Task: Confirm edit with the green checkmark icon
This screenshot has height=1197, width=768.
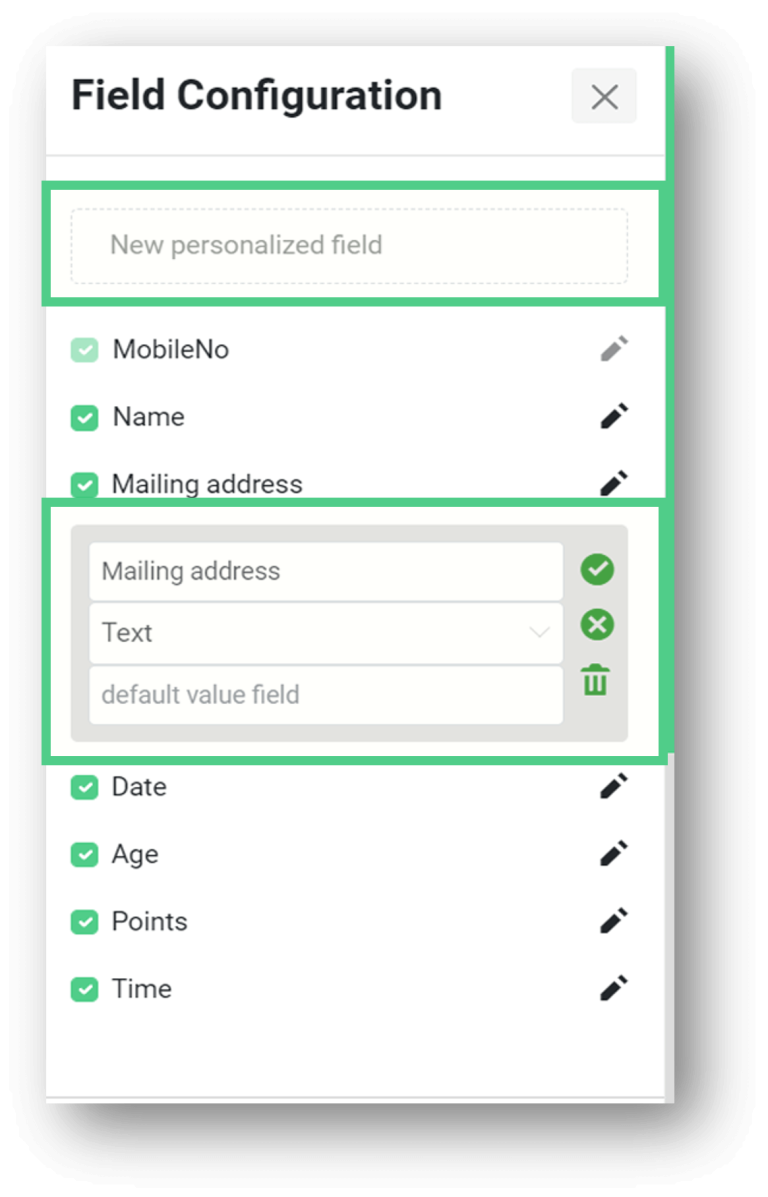Action: point(597,569)
